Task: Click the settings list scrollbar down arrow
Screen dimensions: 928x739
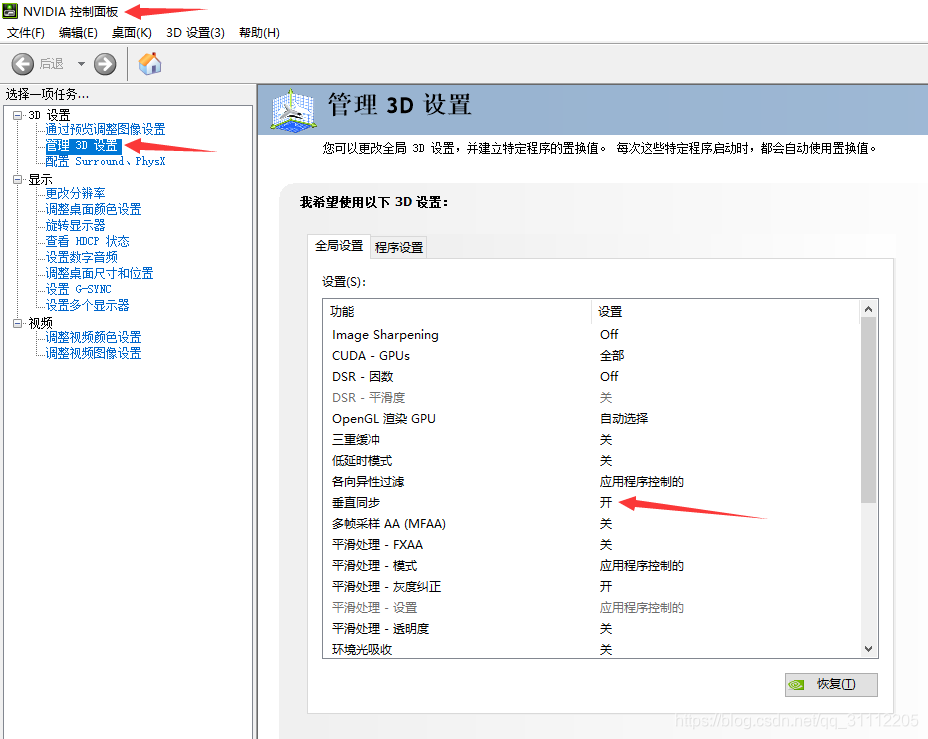Action: [x=867, y=649]
